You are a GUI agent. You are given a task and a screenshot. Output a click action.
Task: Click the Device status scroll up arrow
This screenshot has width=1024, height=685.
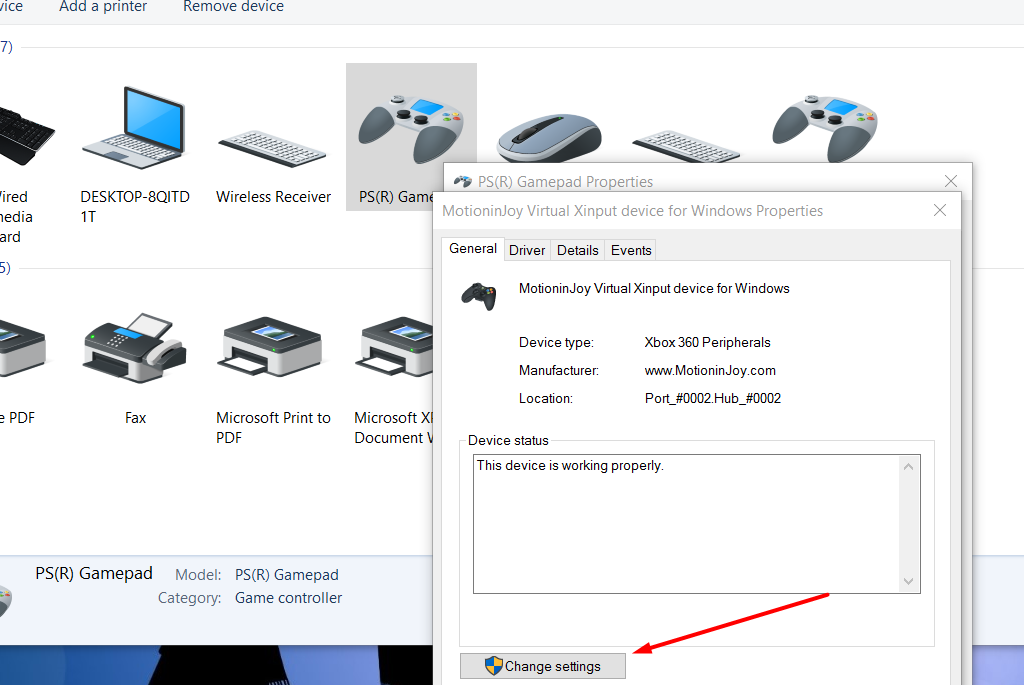[x=908, y=467]
